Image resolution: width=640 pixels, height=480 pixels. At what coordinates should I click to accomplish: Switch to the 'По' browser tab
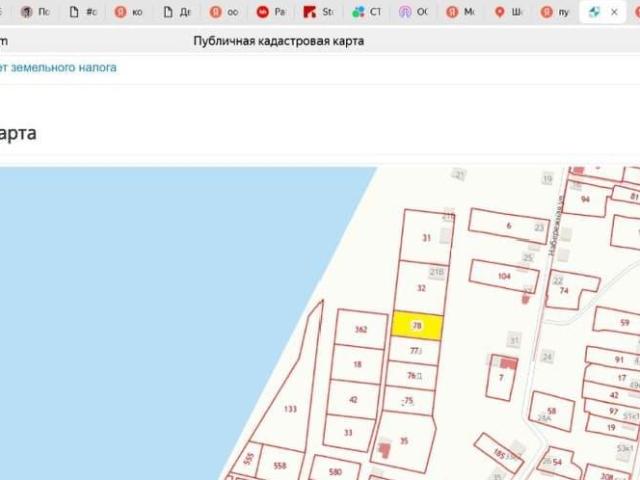[36, 12]
